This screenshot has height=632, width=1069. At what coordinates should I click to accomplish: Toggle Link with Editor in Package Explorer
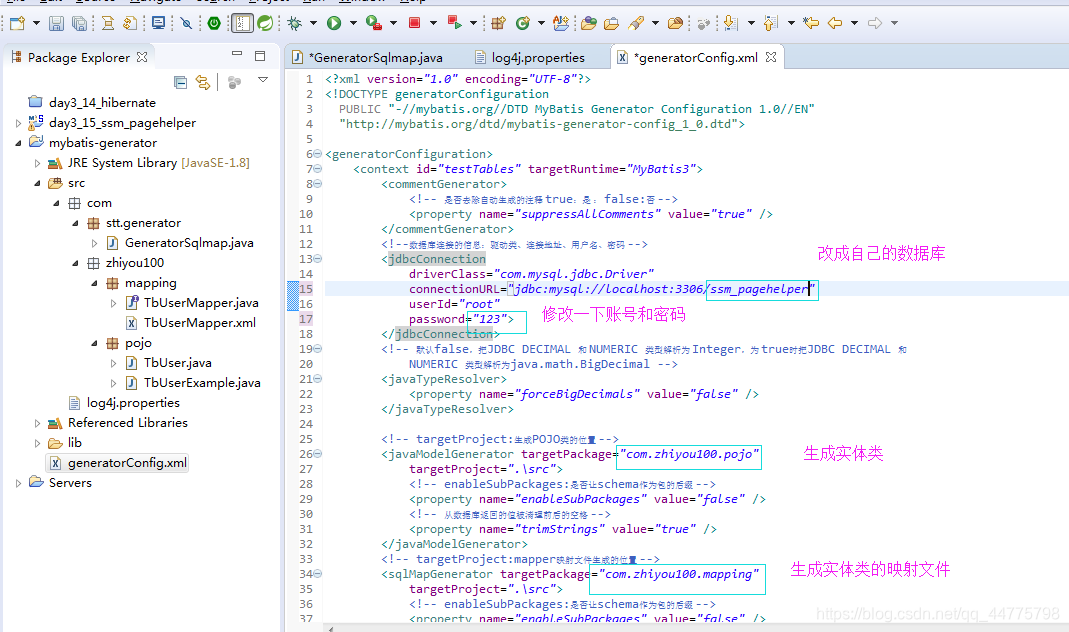click(x=203, y=82)
